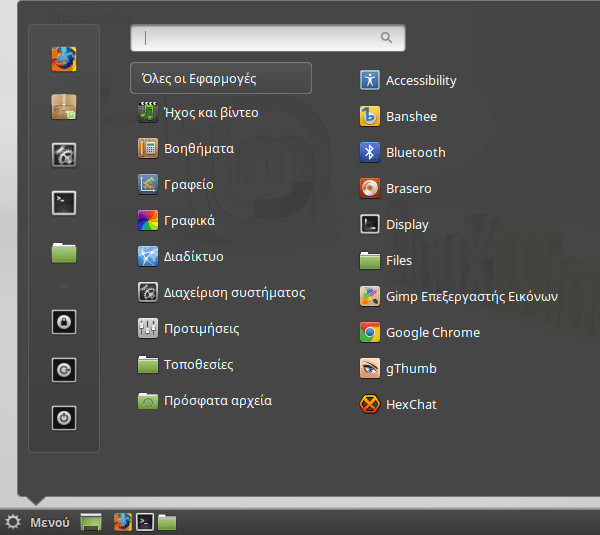This screenshot has width=600, height=535.
Task: Open Terminal launcher in the bottom panel
Action: pos(145,522)
